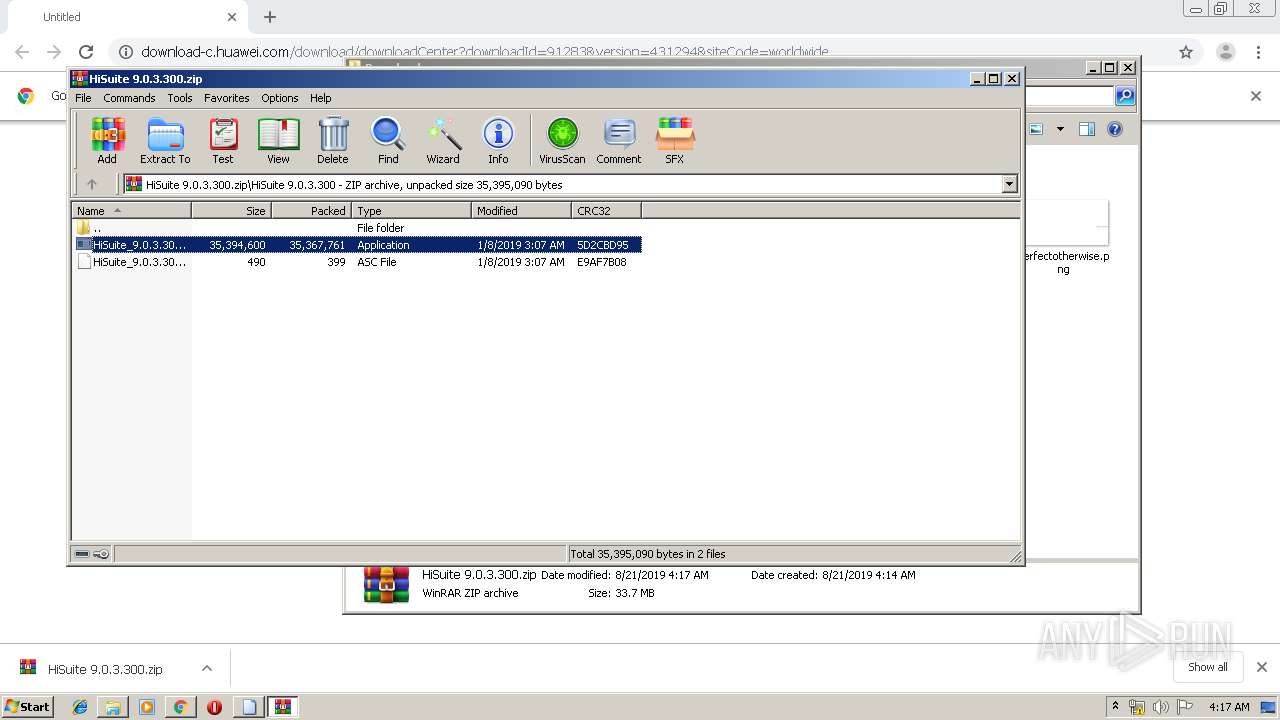Open the Help menu
1280x720 pixels.
[320, 98]
